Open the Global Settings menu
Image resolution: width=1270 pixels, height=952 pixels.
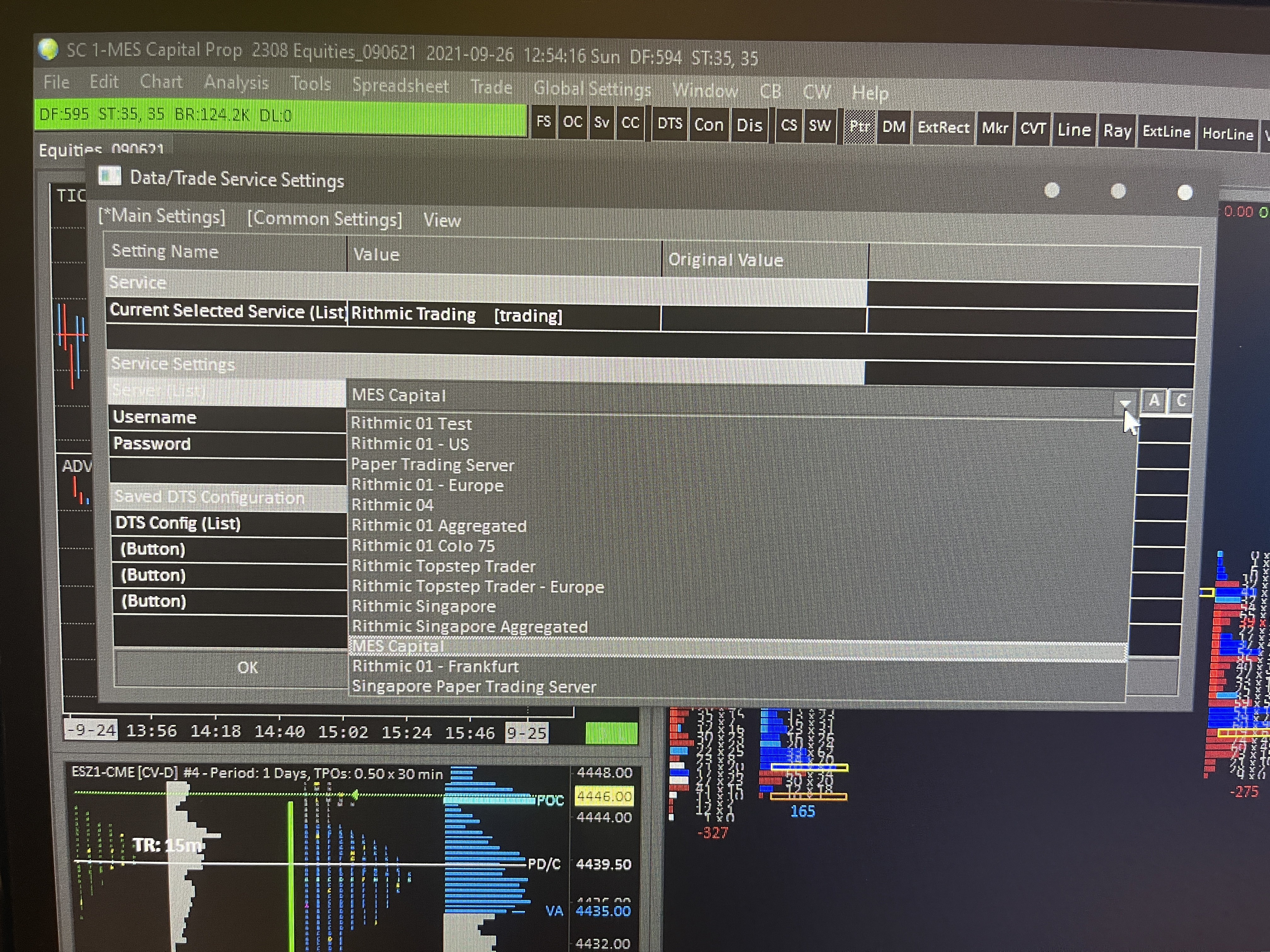click(x=592, y=89)
